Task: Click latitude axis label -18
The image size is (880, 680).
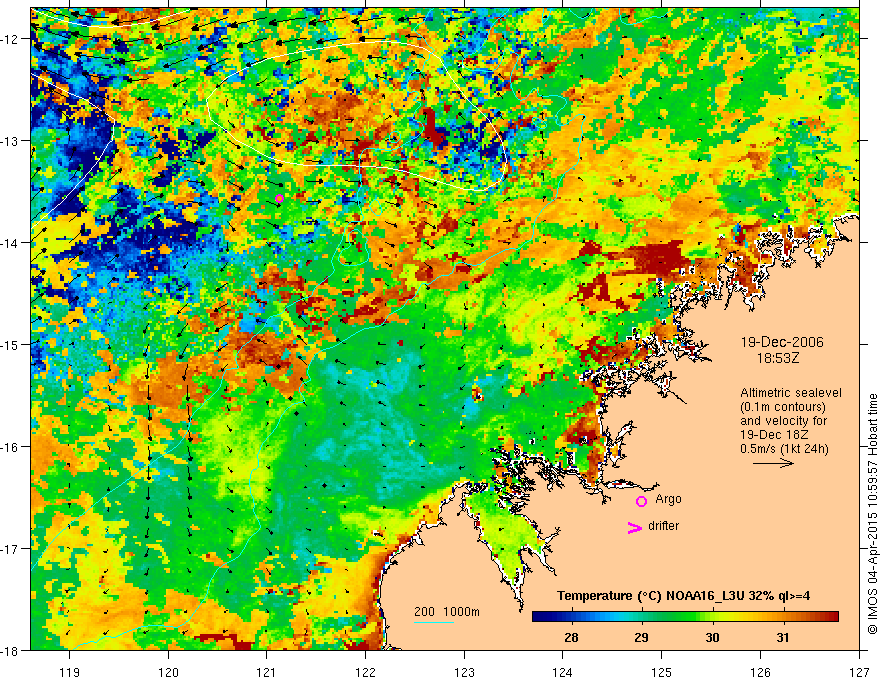Action: point(11,650)
